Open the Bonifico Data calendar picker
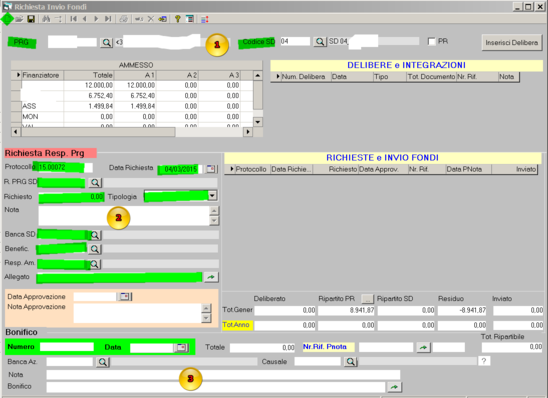This screenshot has width=548, height=398. 181,348
